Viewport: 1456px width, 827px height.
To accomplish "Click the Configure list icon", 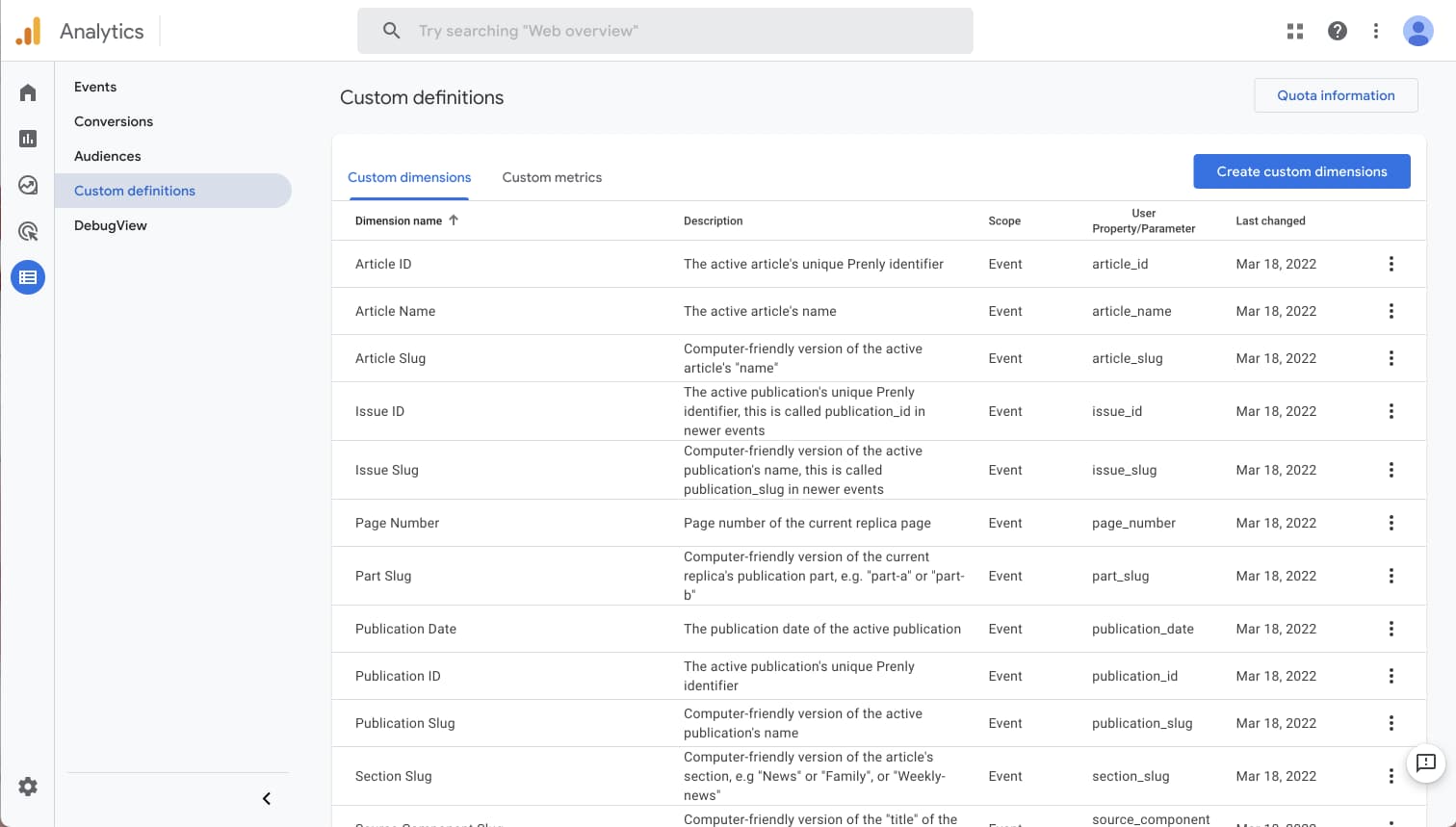I will click(x=28, y=277).
